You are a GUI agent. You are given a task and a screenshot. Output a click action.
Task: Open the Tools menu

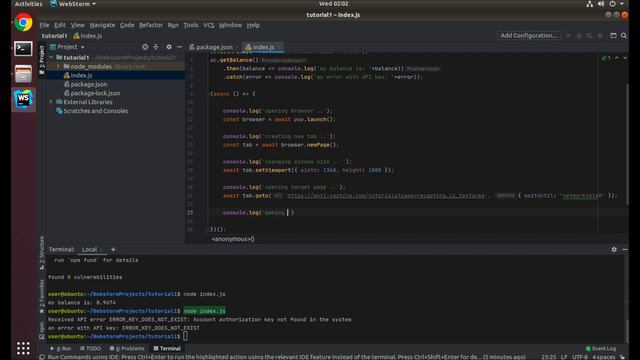pos(191,25)
